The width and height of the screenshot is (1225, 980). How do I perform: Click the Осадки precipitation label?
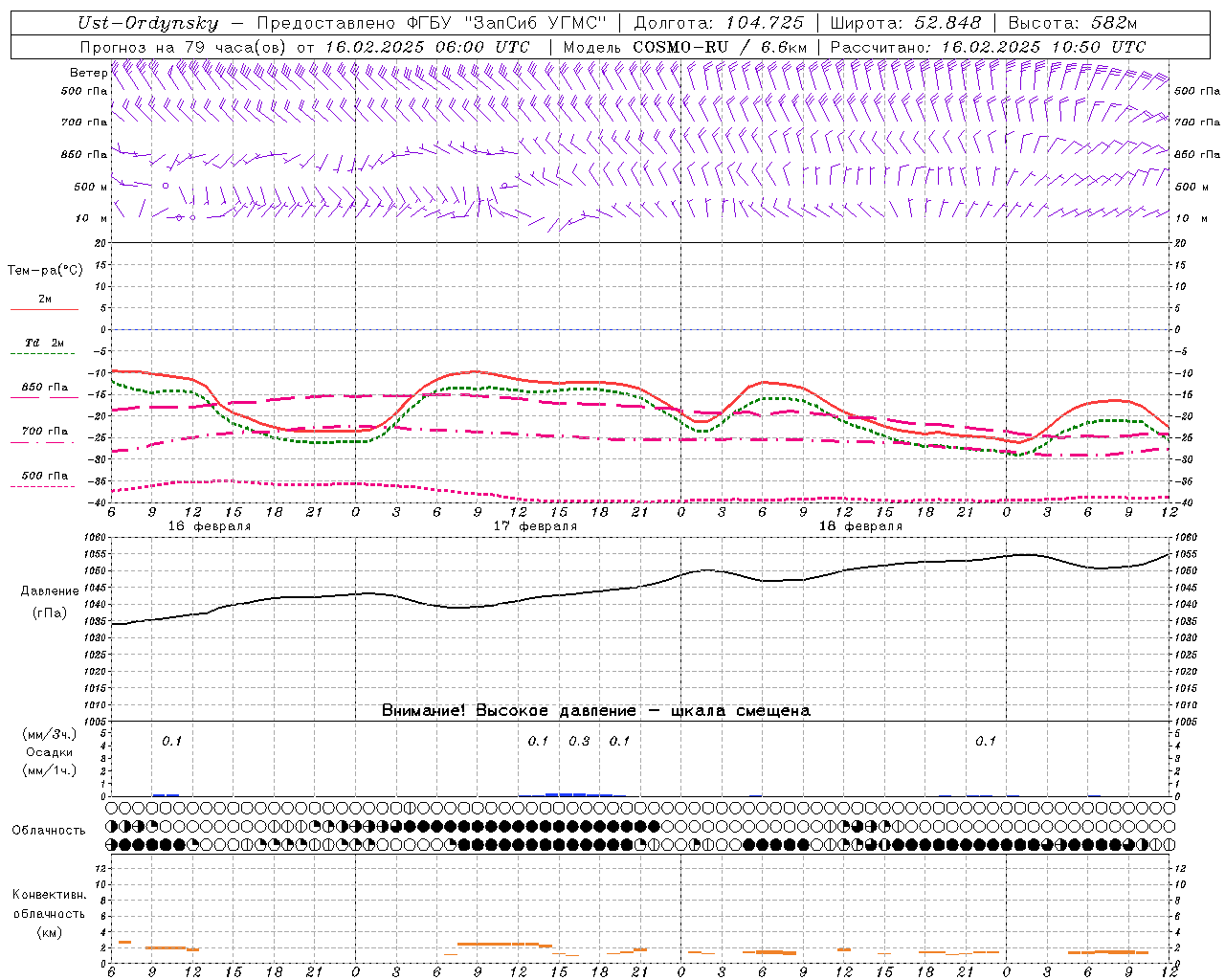49,752
